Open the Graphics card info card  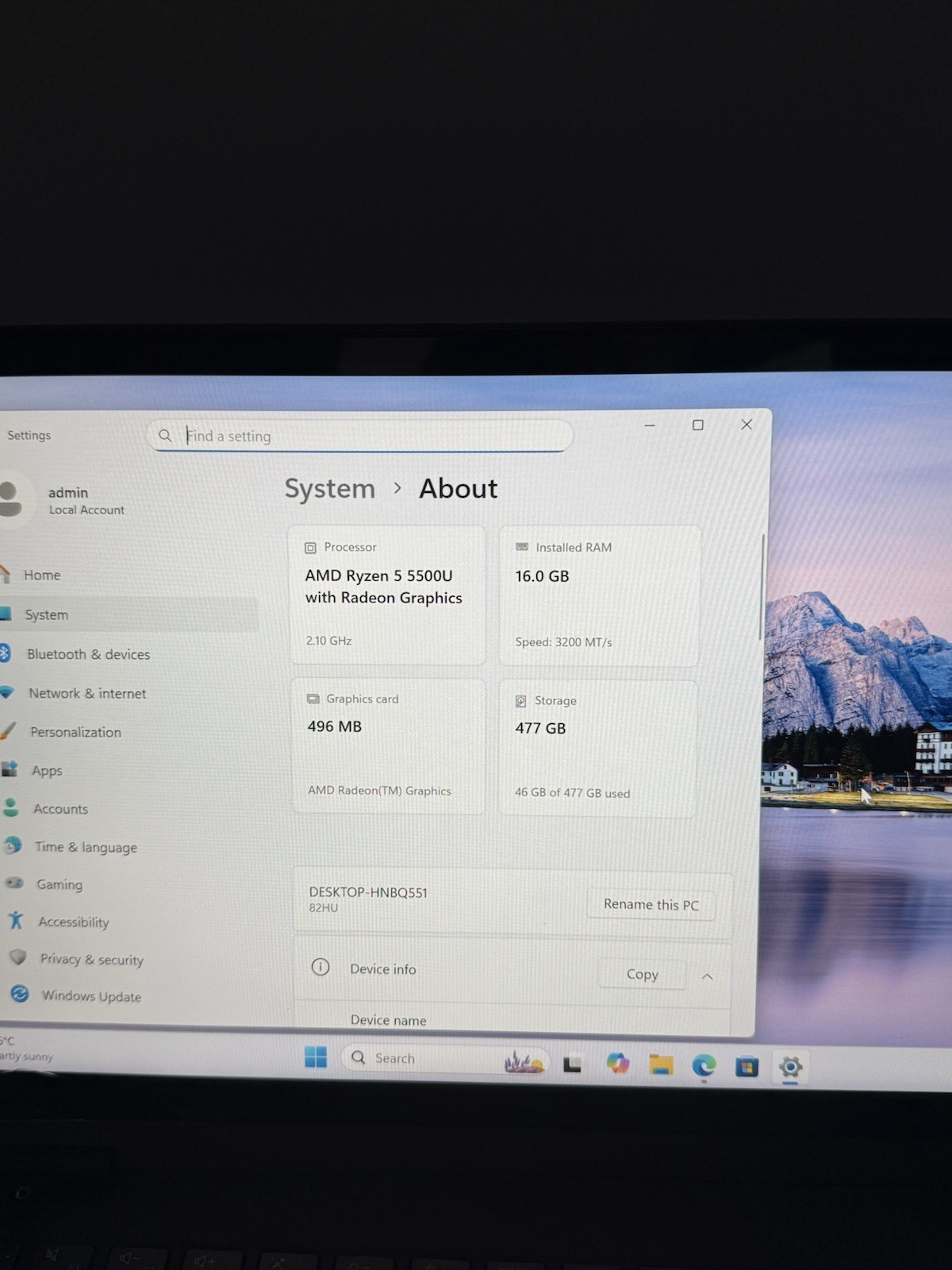pyautogui.click(x=389, y=745)
